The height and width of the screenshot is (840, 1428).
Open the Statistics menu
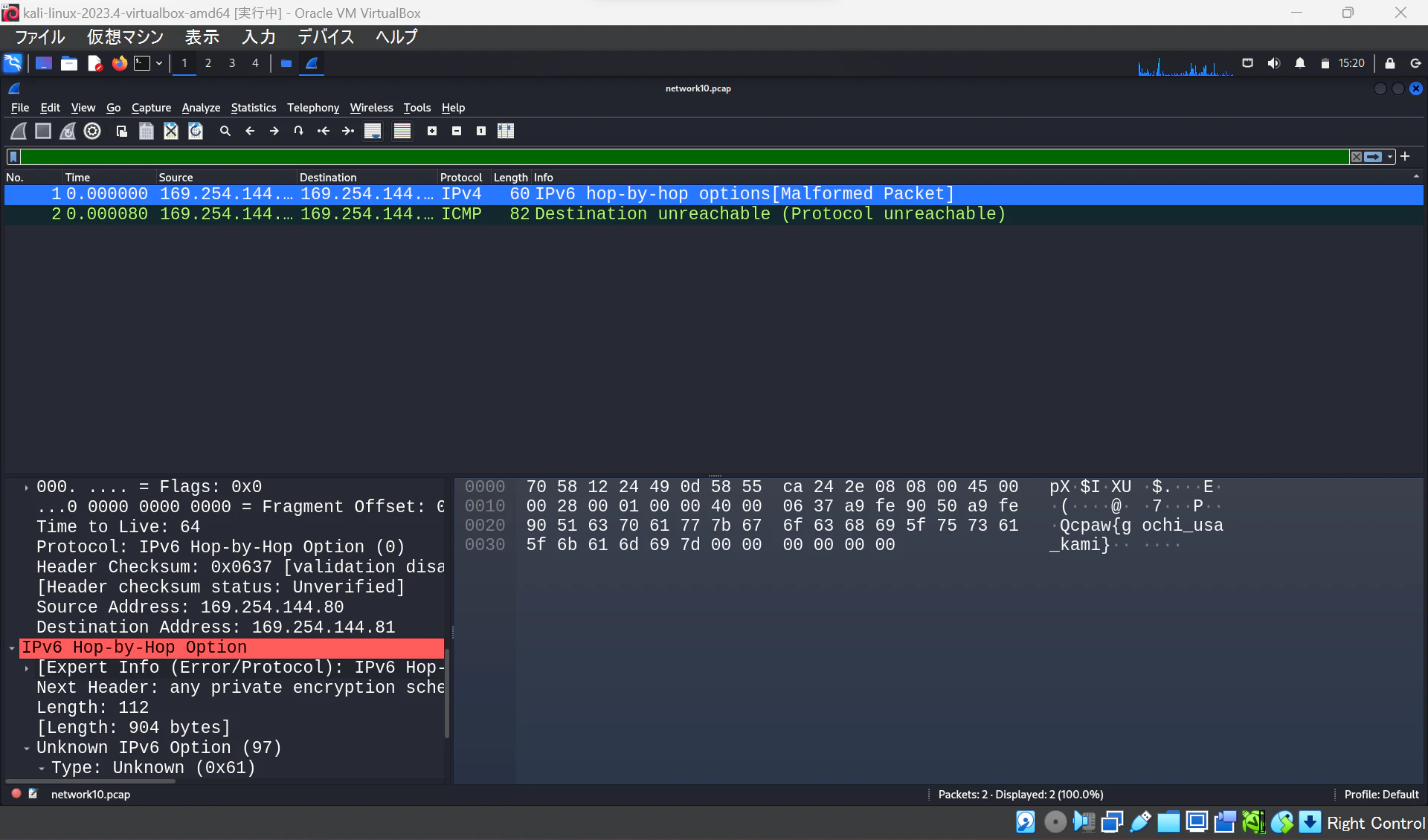[x=253, y=108]
